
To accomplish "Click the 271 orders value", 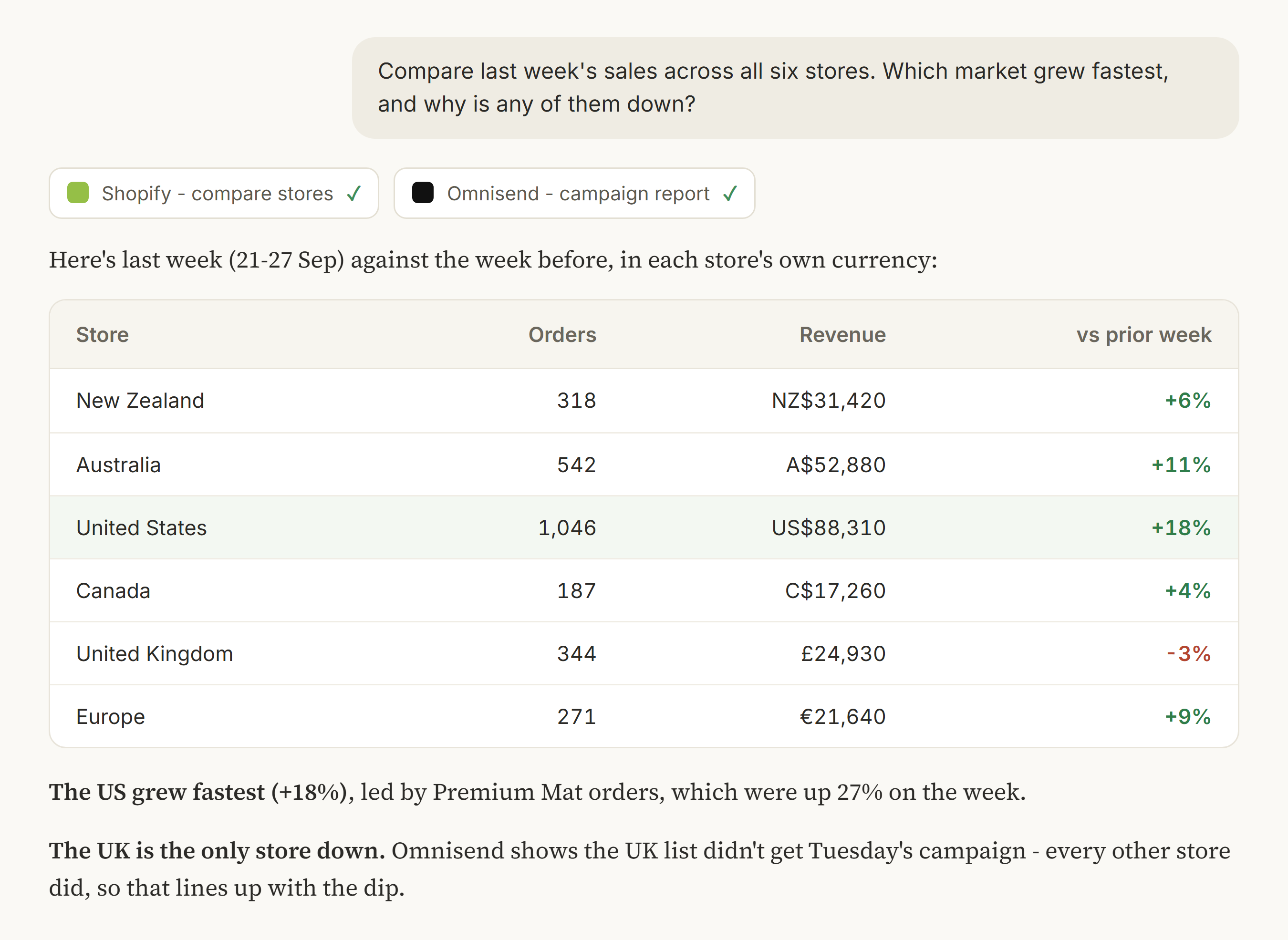I will point(577,716).
